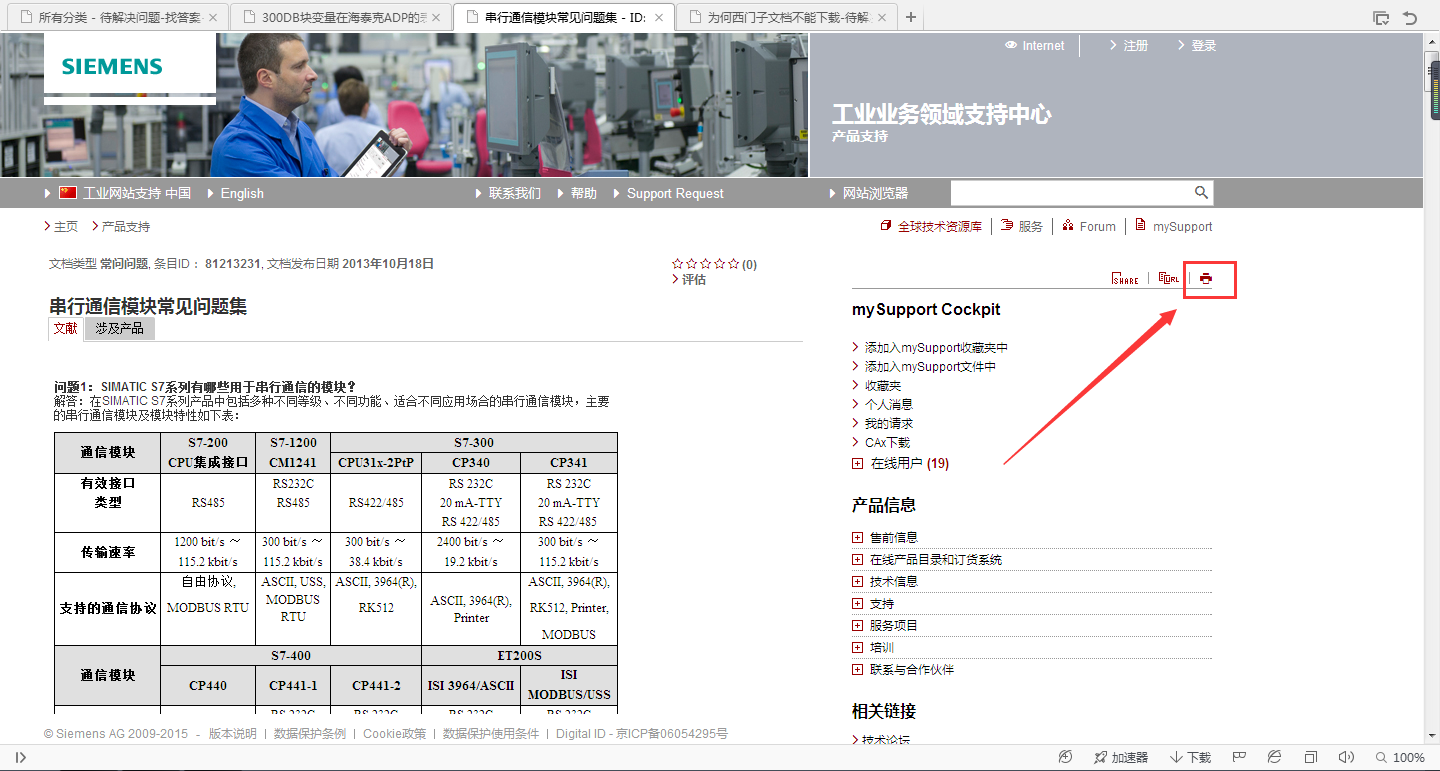Expand the 服务项目 item
Screen dimensions: 1440x771
[x=857, y=625]
